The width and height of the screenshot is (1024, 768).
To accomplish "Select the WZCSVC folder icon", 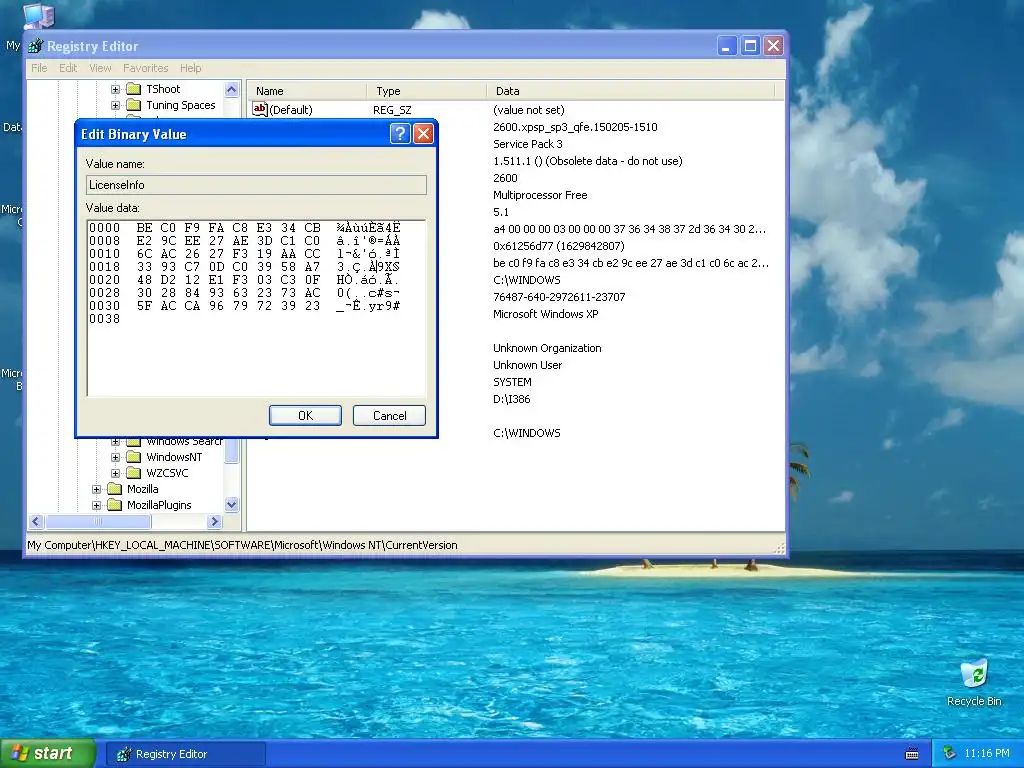I will [x=134, y=473].
